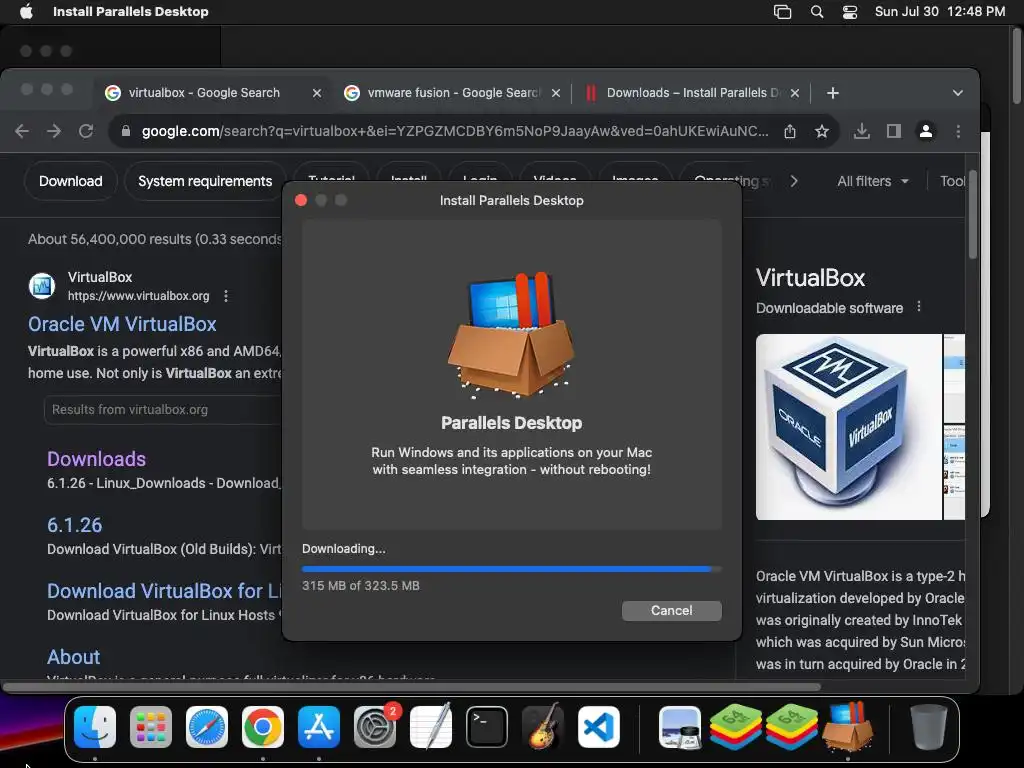Open Chrome downloads icon

[x=861, y=131]
